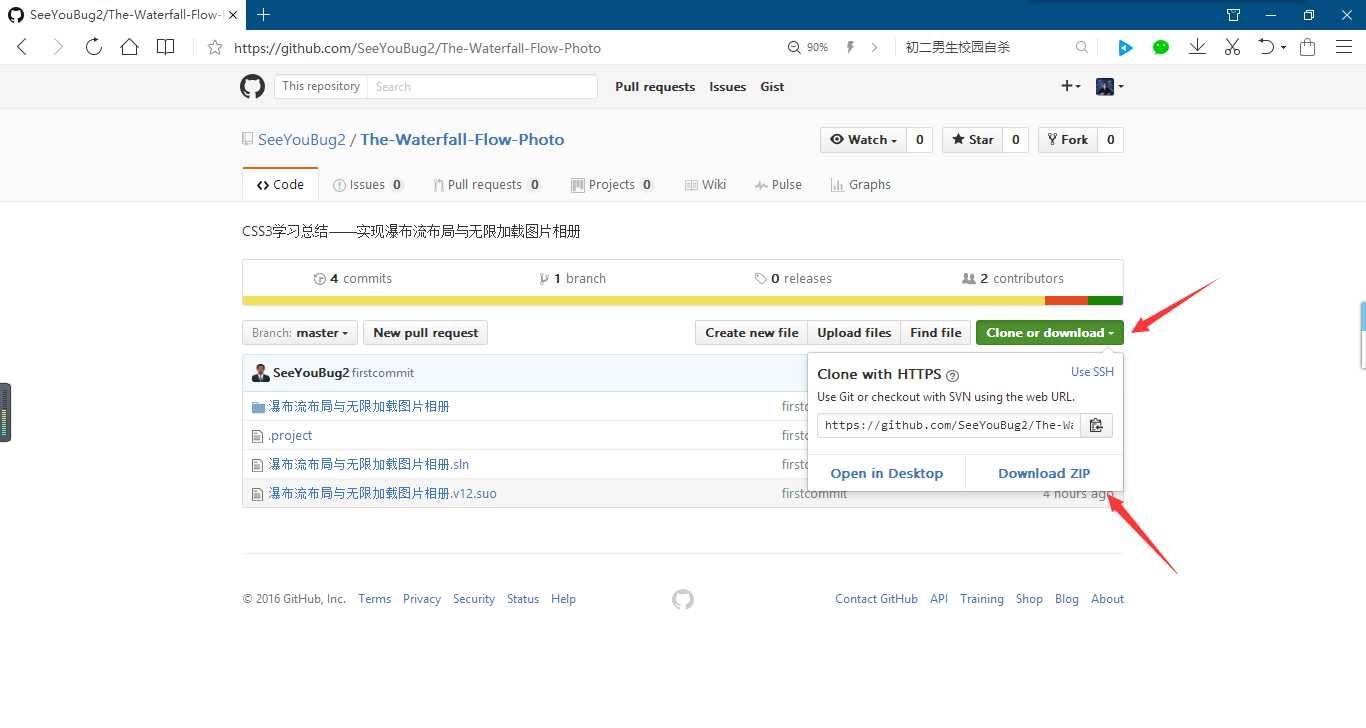Click SeeYouBug2 commit author avatar

261,373
